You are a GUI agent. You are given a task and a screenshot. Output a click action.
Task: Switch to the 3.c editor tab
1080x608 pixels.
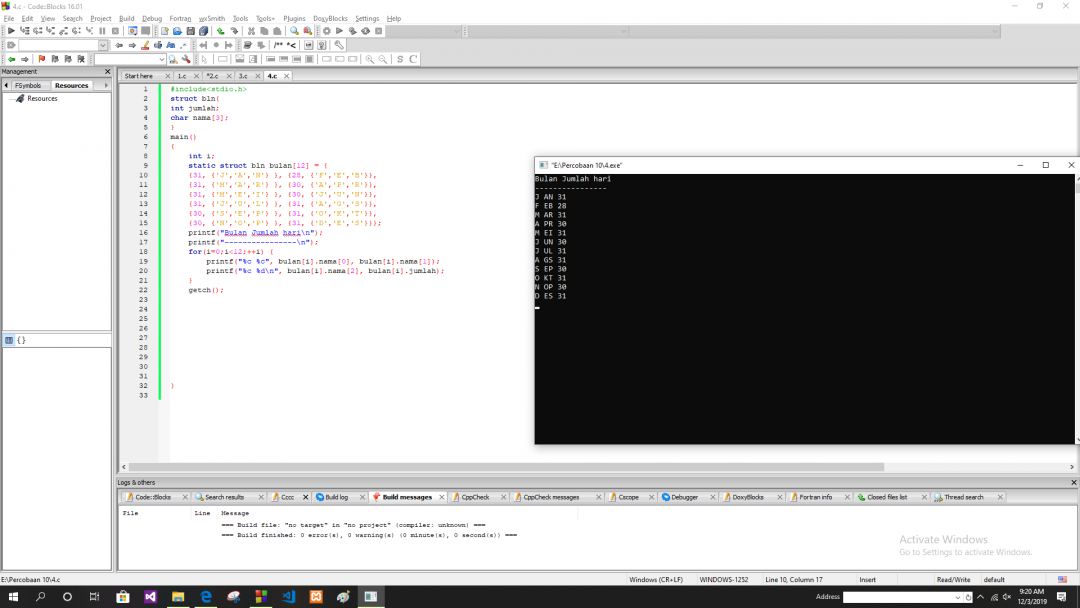point(243,76)
